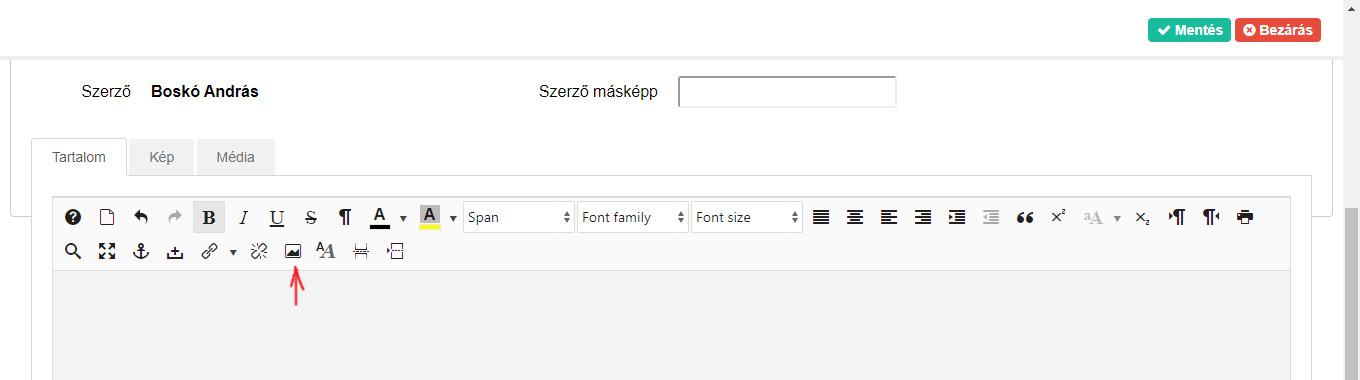The width and height of the screenshot is (1360, 380).
Task: Toggle Bold formatting
Action: (x=209, y=217)
